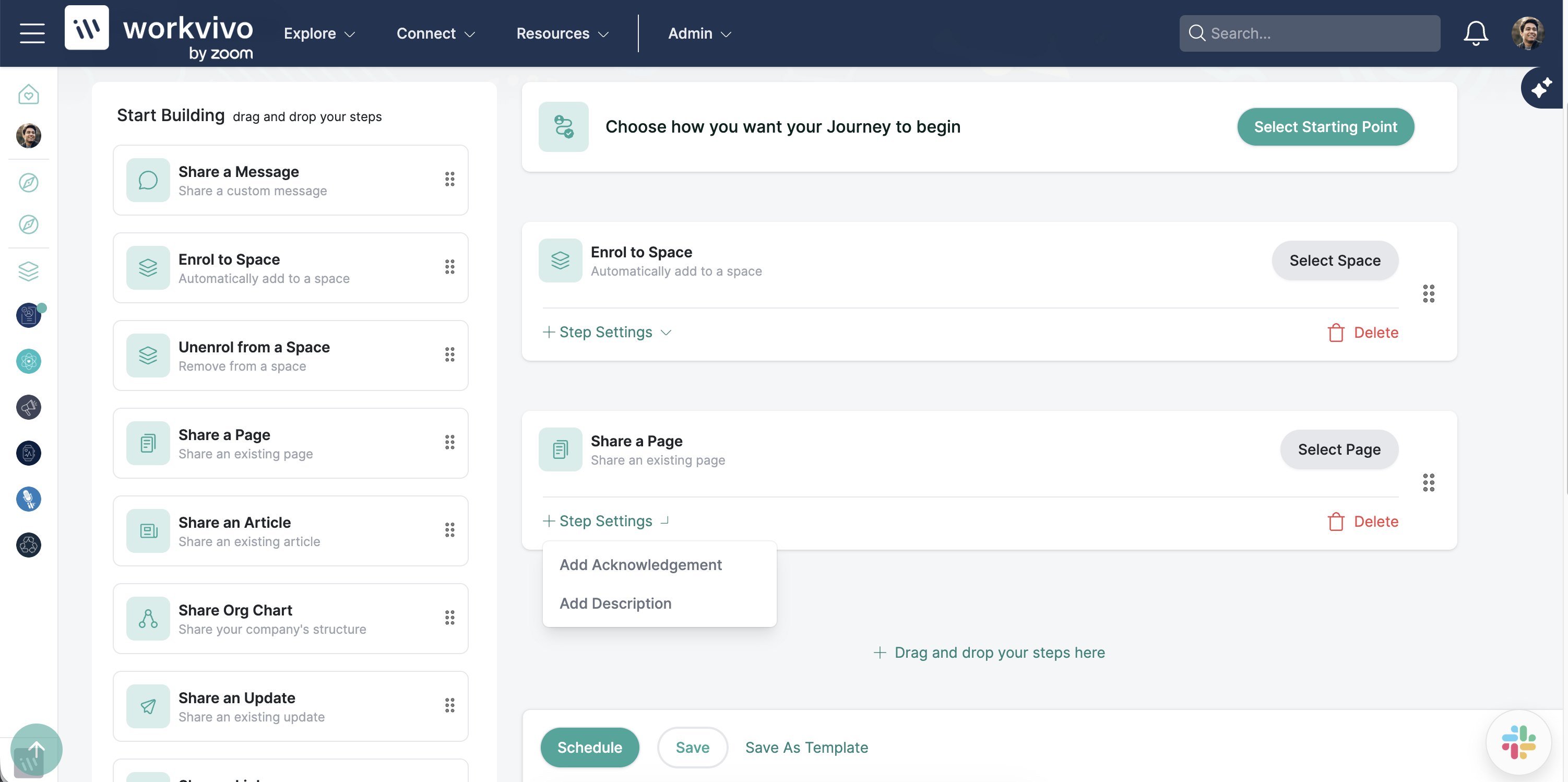The height and width of the screenshot is (782, 1568).
Task: Open the smartwatch icon space in sidebar
Action: (x=29, y=453)
